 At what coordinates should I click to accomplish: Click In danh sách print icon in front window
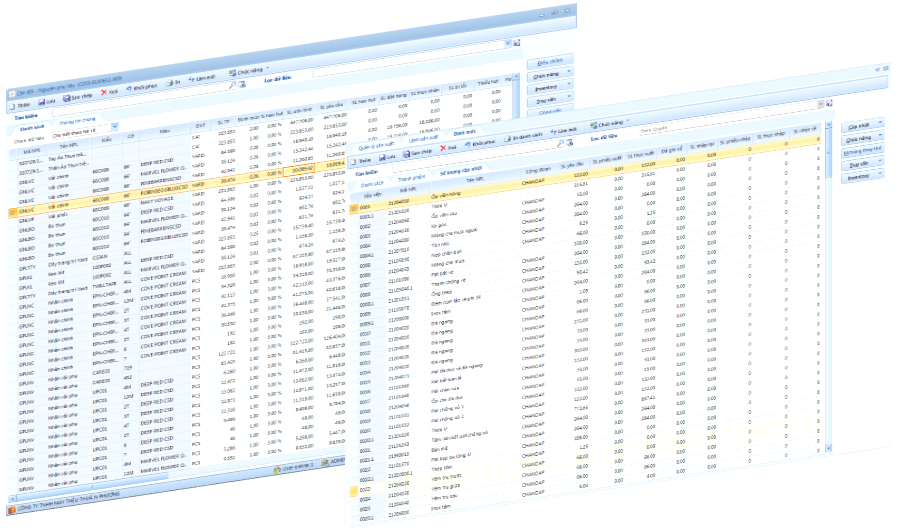507,139
